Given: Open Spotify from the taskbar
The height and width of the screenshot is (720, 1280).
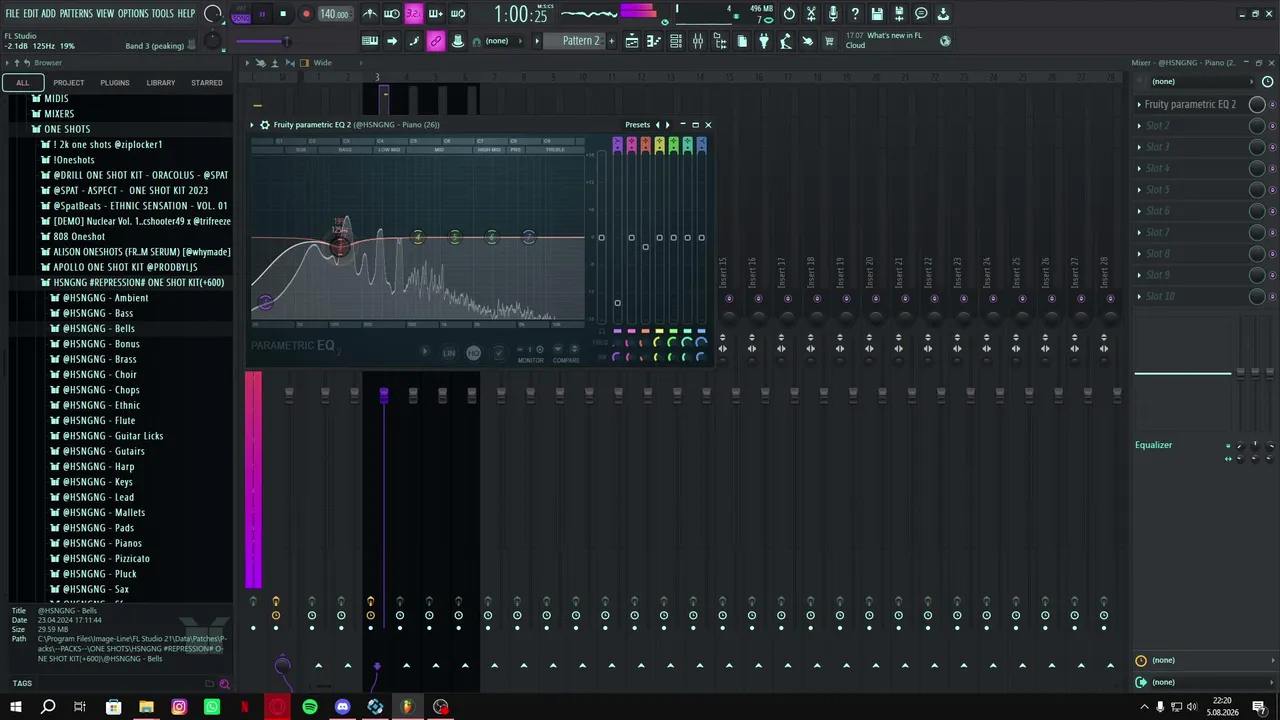Looking at the screenshot, I should click(310, 707).
